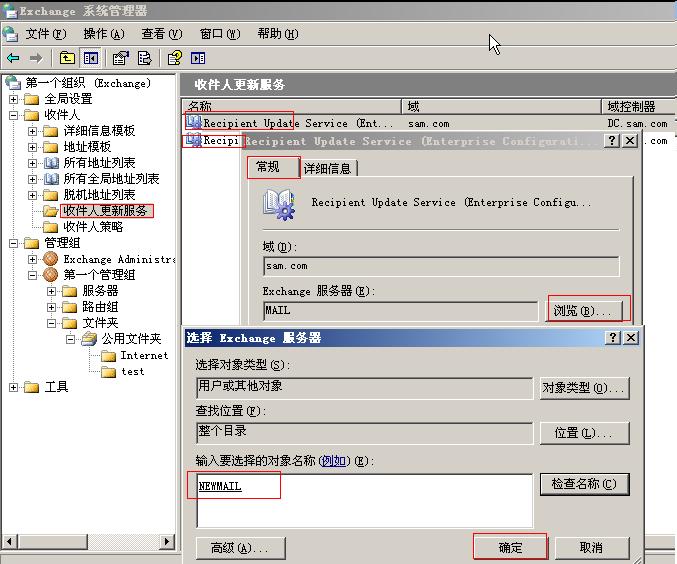The height and width of the screenshot is (564, 677).
Task: Collapse the 收件人 tree node
Action: tap(14, 115)
